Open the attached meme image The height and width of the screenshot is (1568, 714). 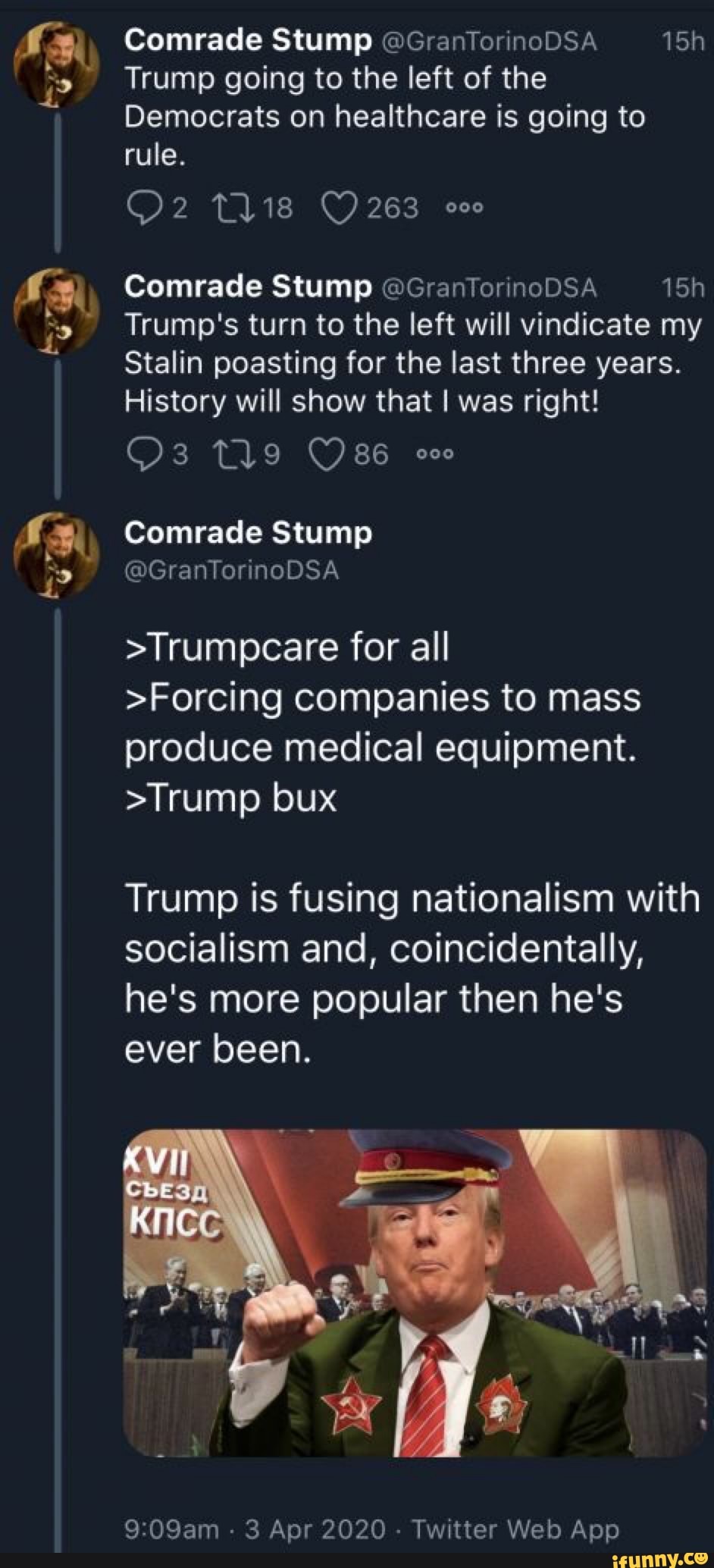point(415,1292)
